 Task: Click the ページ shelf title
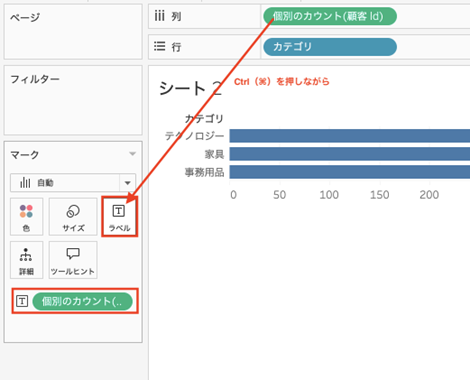click(25, 17)
